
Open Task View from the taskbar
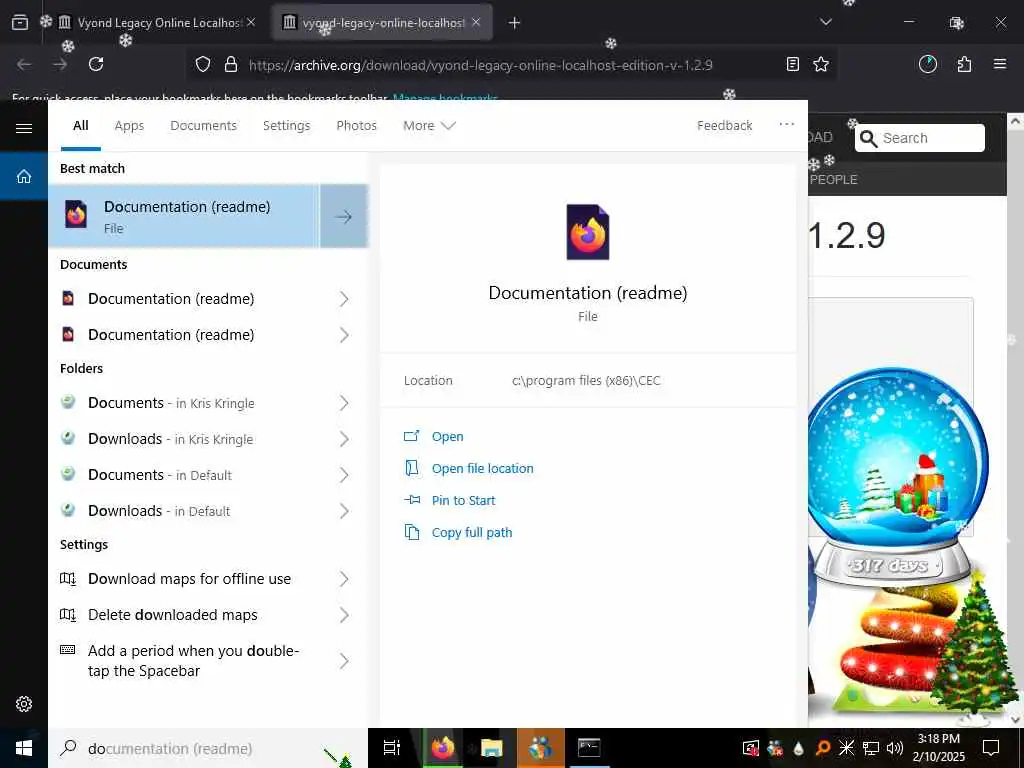point(392,748)
